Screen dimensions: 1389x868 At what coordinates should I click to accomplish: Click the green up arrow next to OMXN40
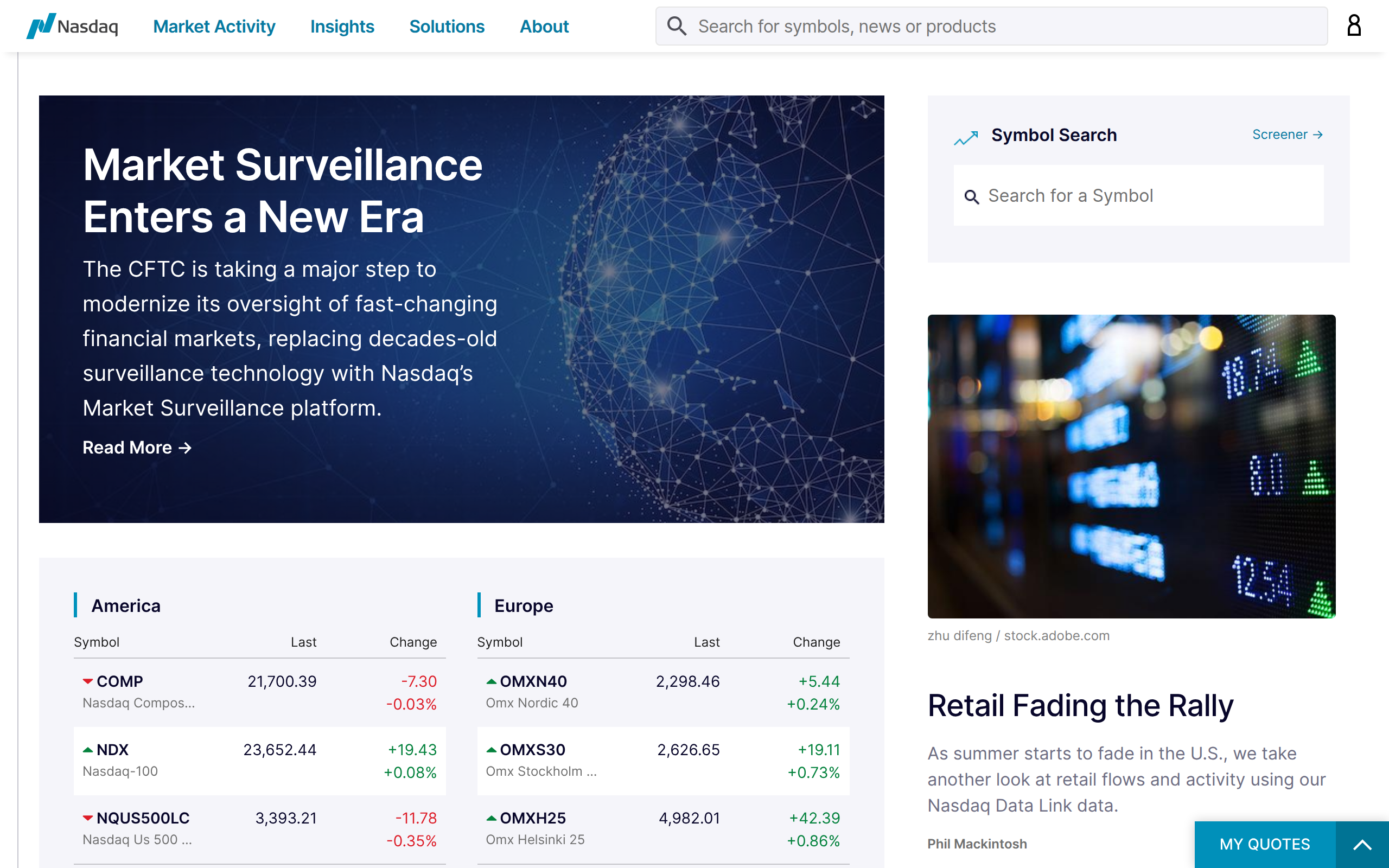tap(492, 681)
